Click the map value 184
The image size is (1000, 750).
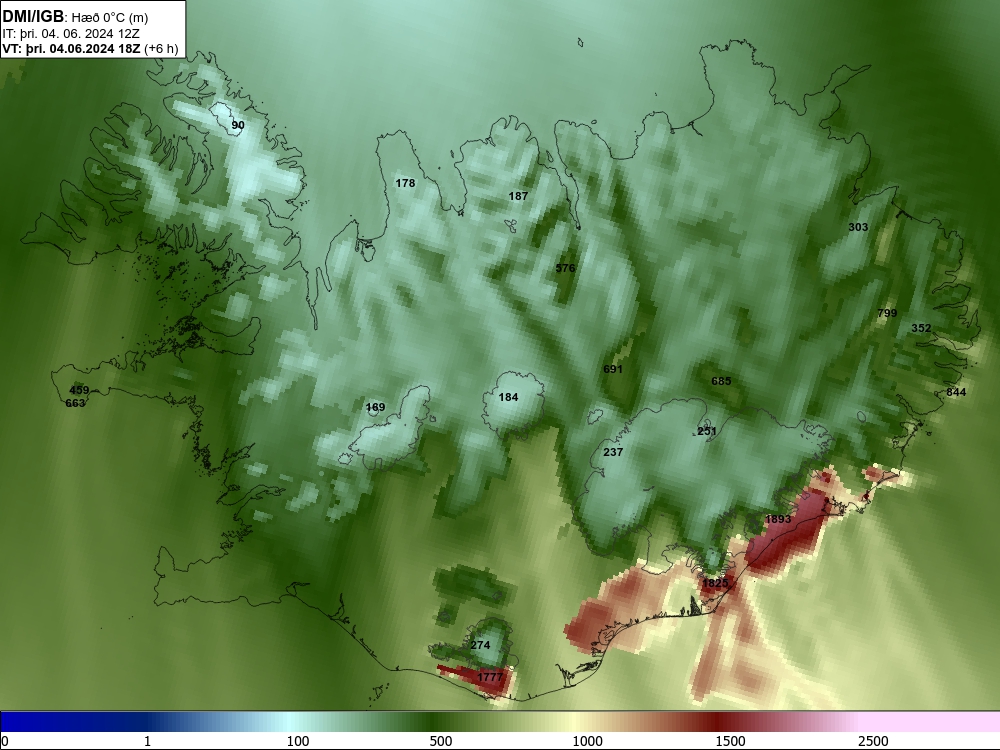[x=508, y=397]
